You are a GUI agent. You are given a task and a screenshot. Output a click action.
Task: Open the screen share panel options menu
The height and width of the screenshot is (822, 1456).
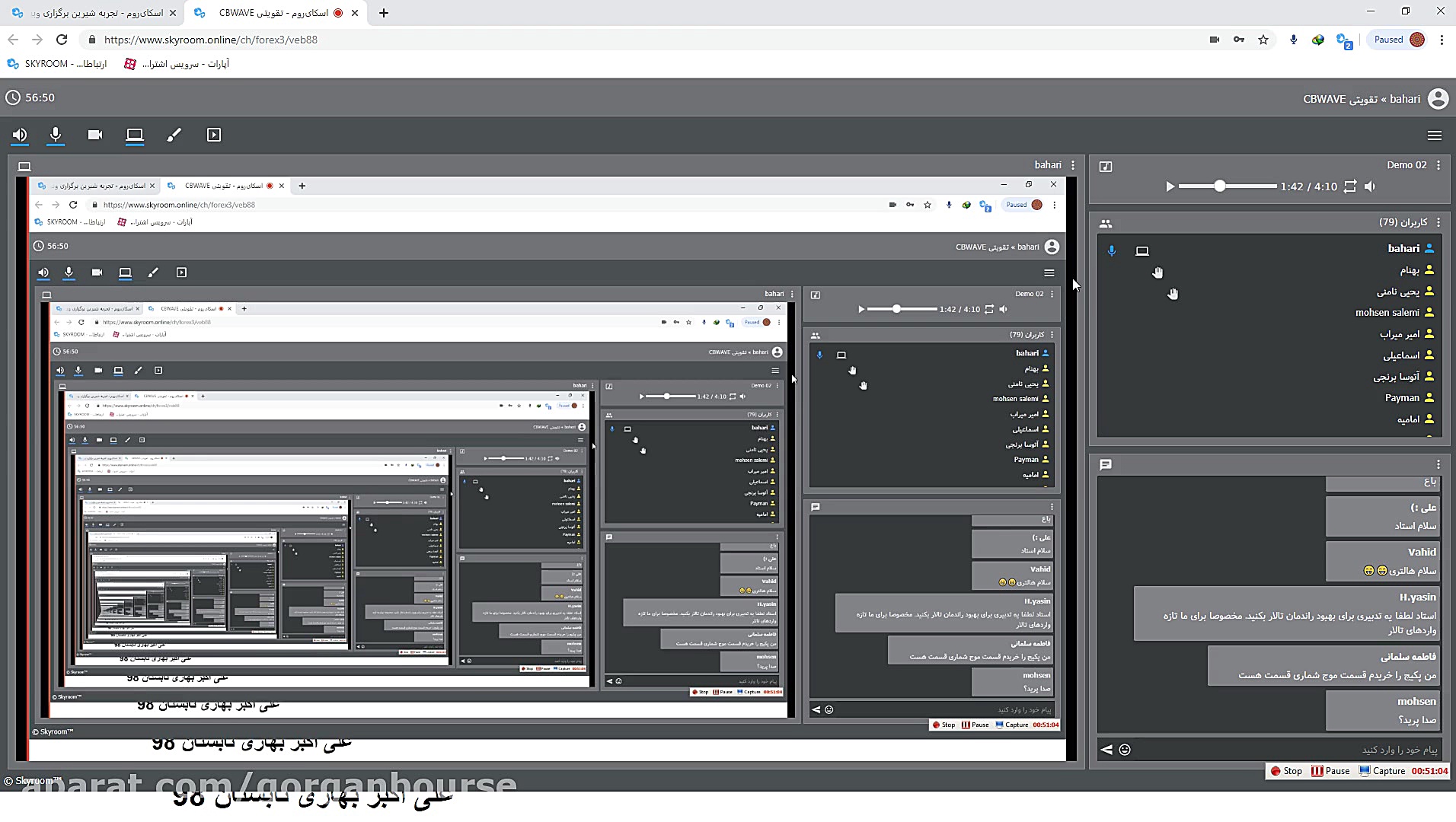pyautogui.click(x=1073, y=165)
